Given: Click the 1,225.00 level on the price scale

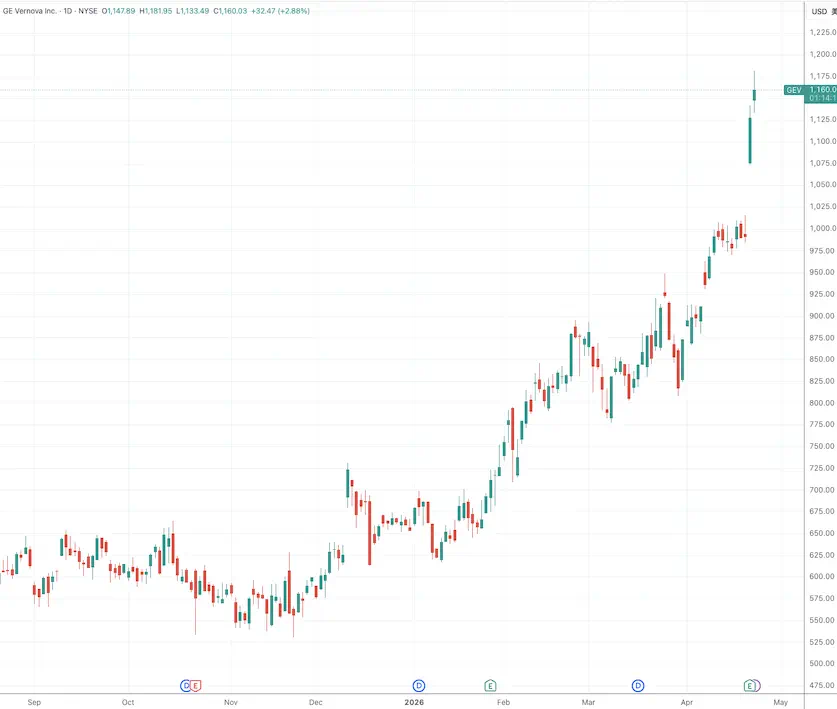Looking at the screenshot, I should (x=822, y=32).
